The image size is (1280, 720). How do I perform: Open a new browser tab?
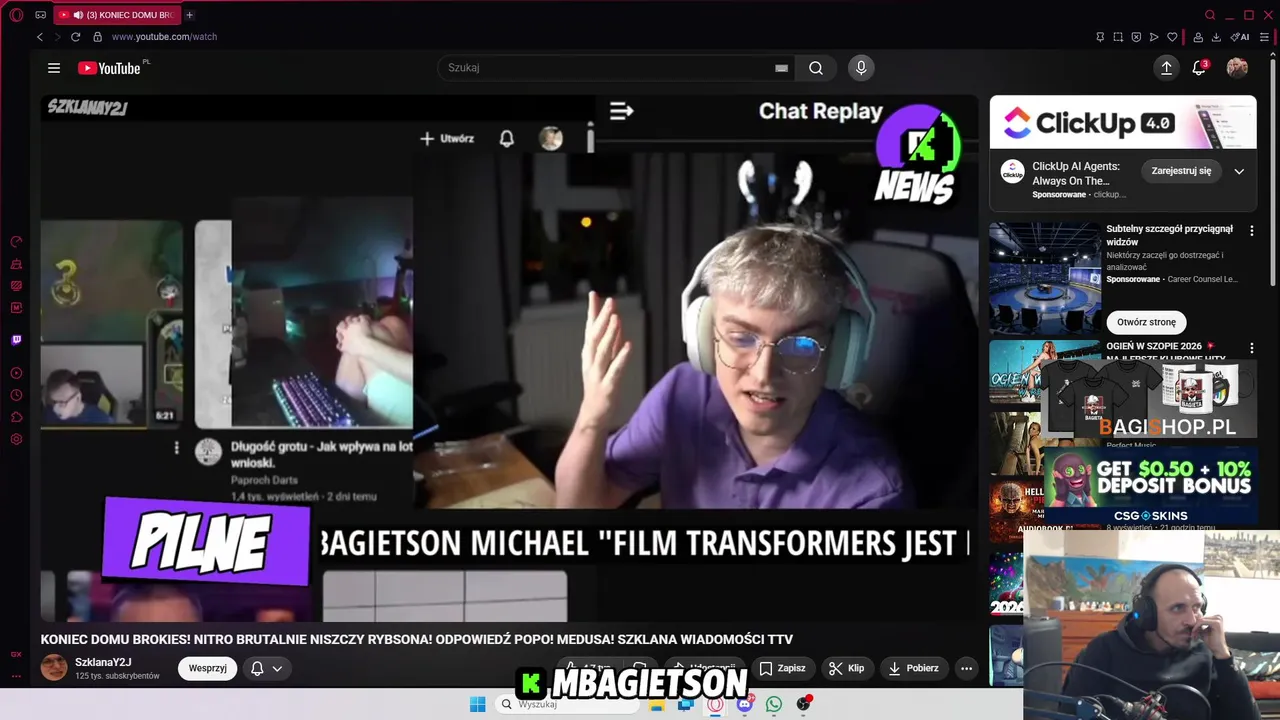(x=189, y=15)
